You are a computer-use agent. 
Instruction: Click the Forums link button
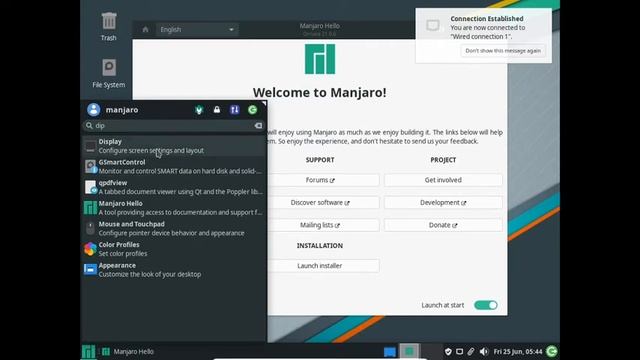click(x=320, y=180)
